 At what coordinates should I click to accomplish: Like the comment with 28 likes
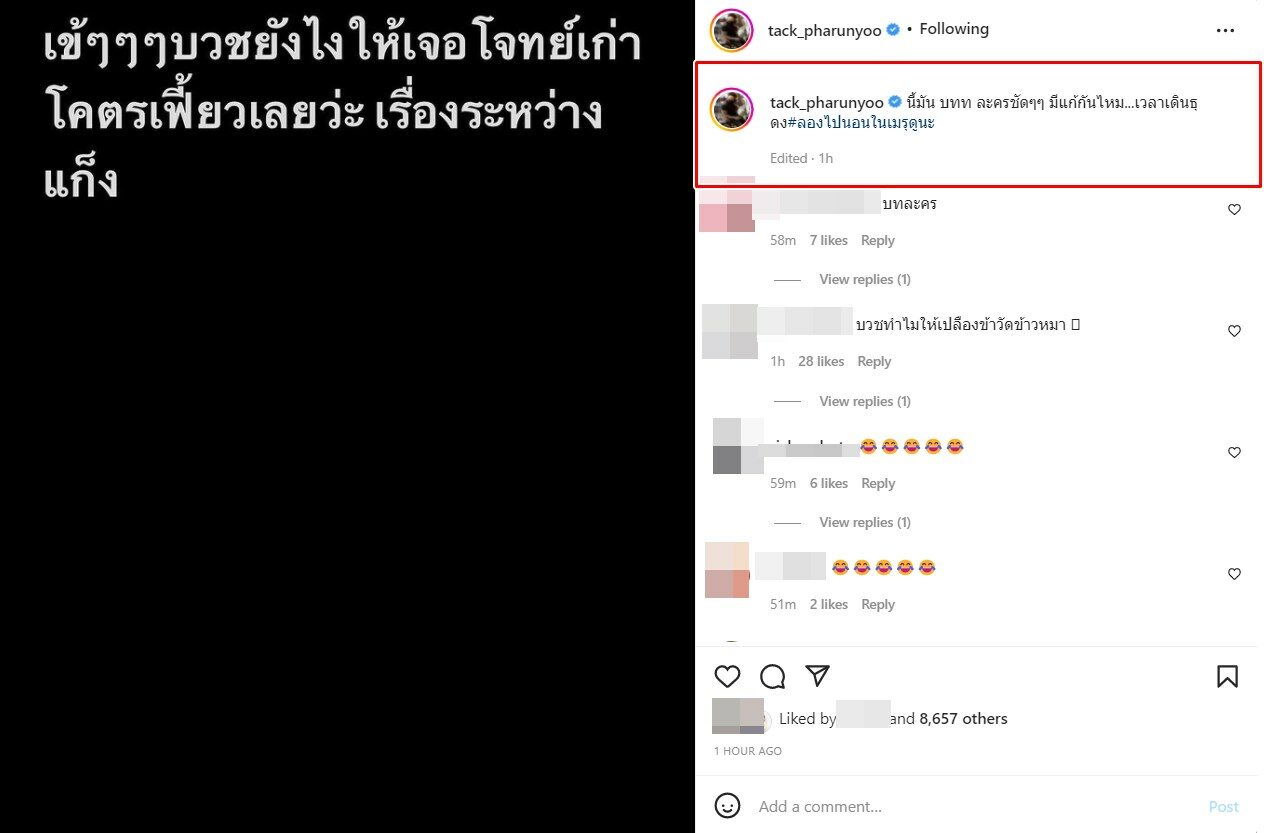1234,331
